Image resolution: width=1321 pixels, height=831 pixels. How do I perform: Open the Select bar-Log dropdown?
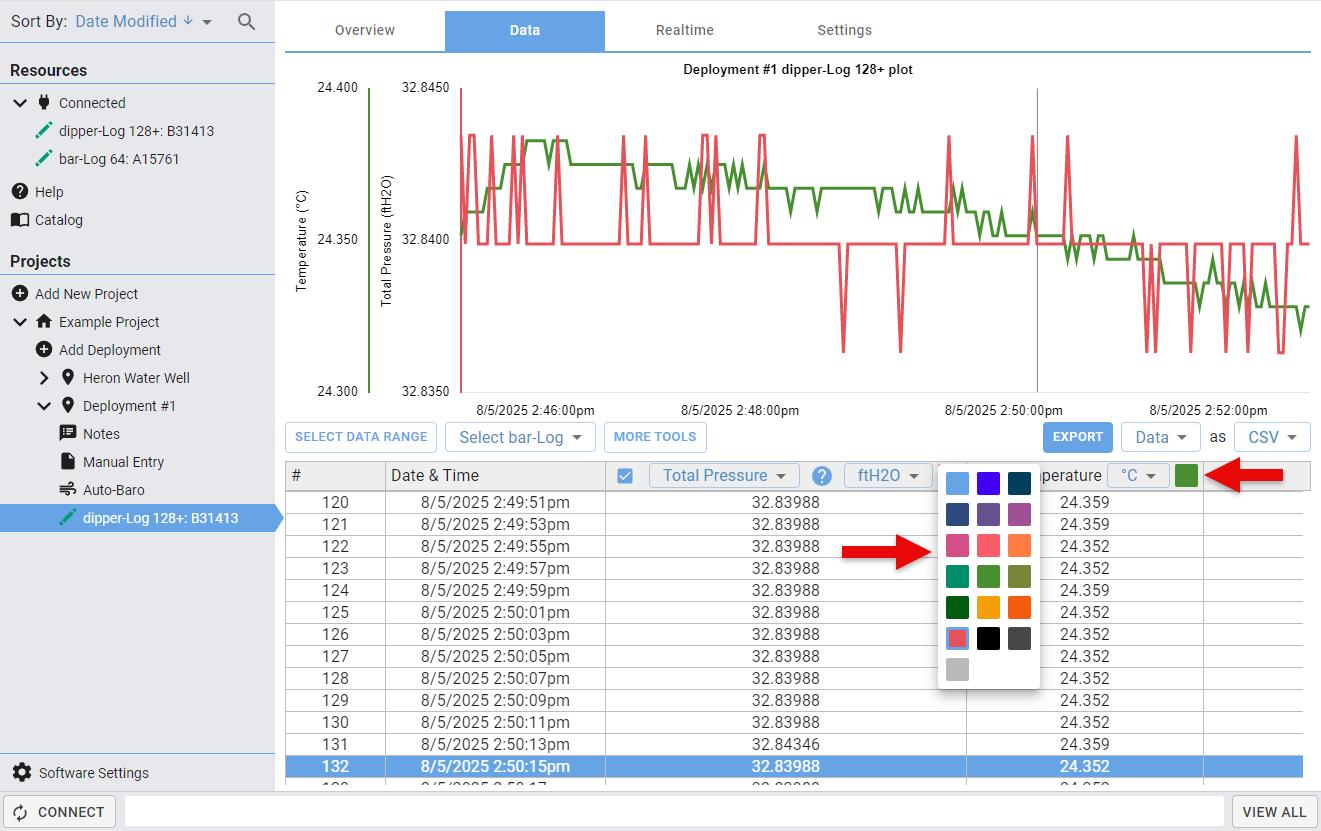tap(520, 437)
